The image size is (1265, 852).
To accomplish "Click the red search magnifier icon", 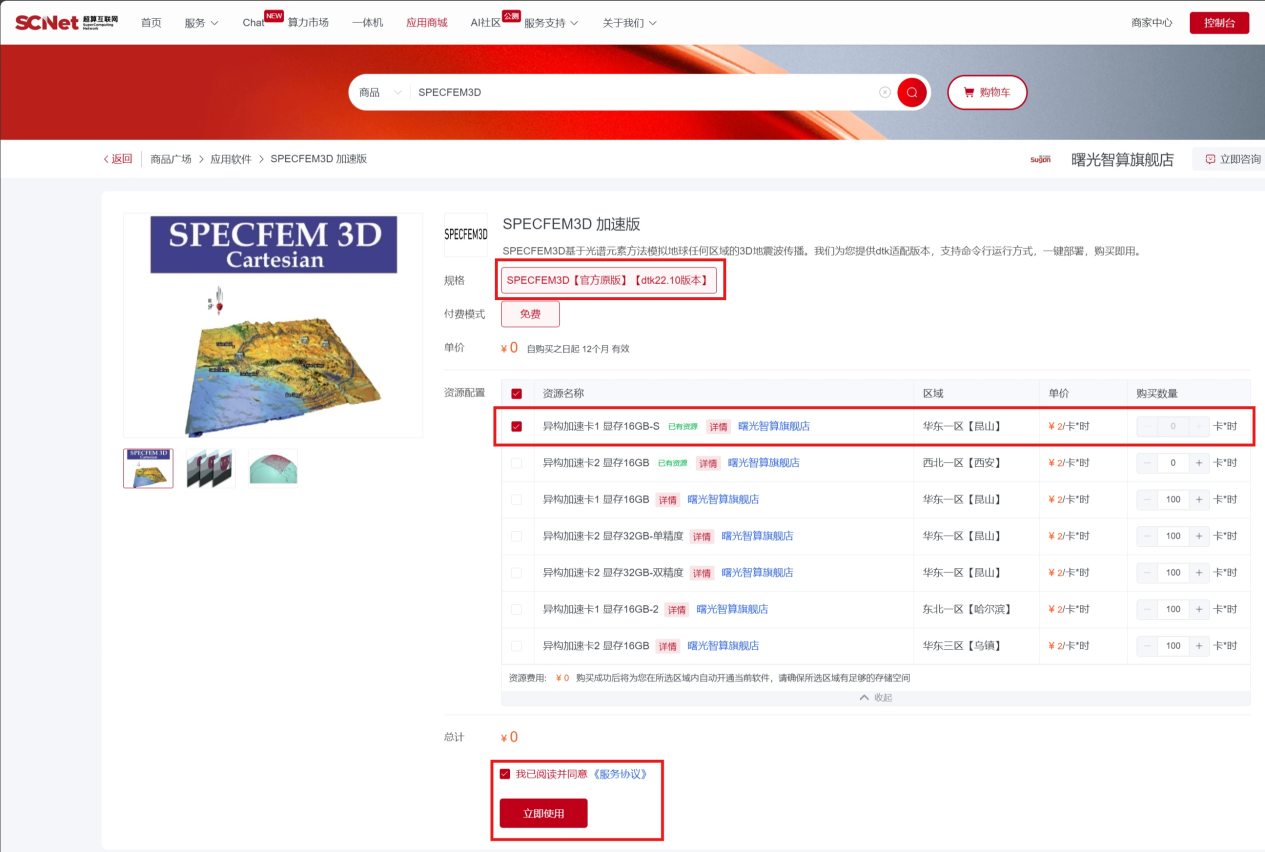I will click(x=911, y=92).
